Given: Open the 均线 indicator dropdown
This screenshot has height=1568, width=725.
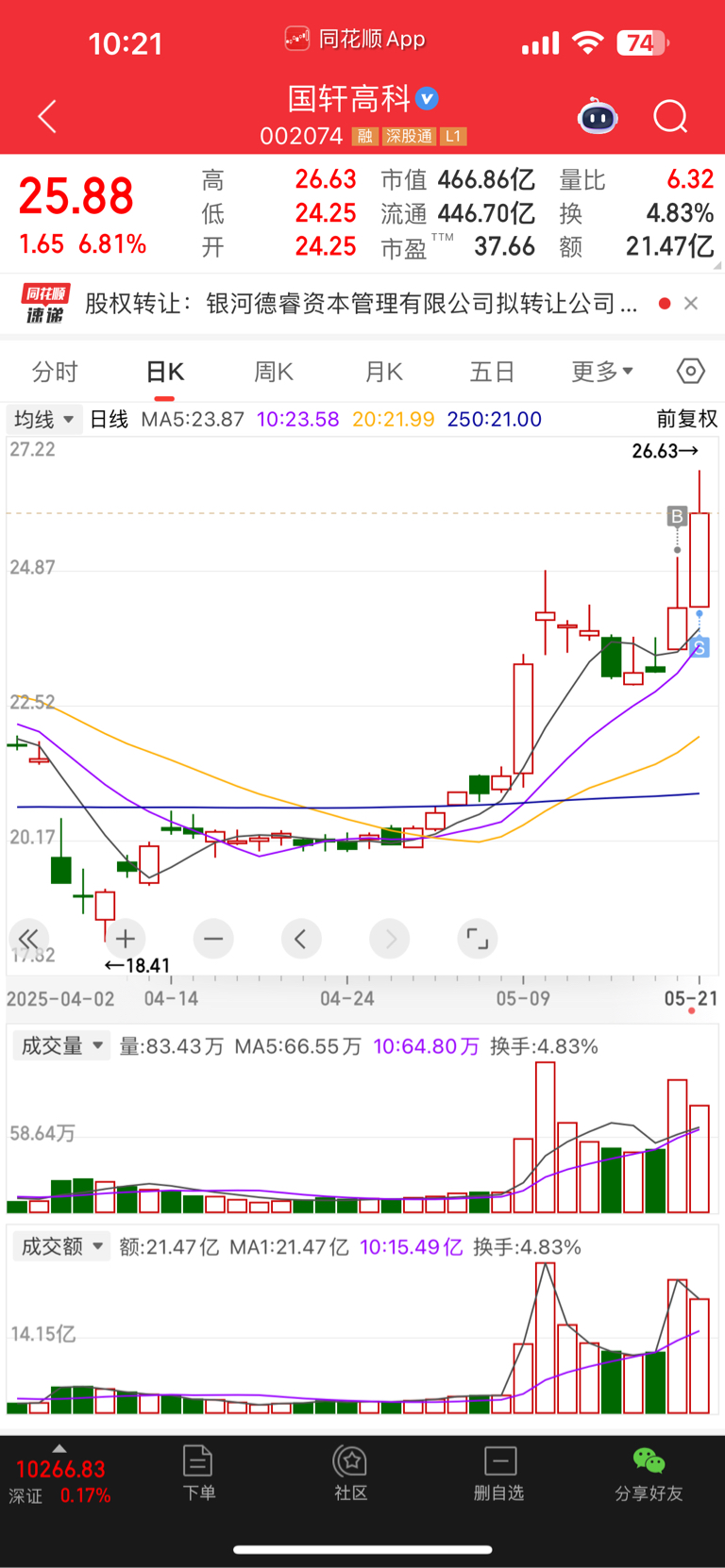Looking at the screenshot, I should tap(43, 419).
